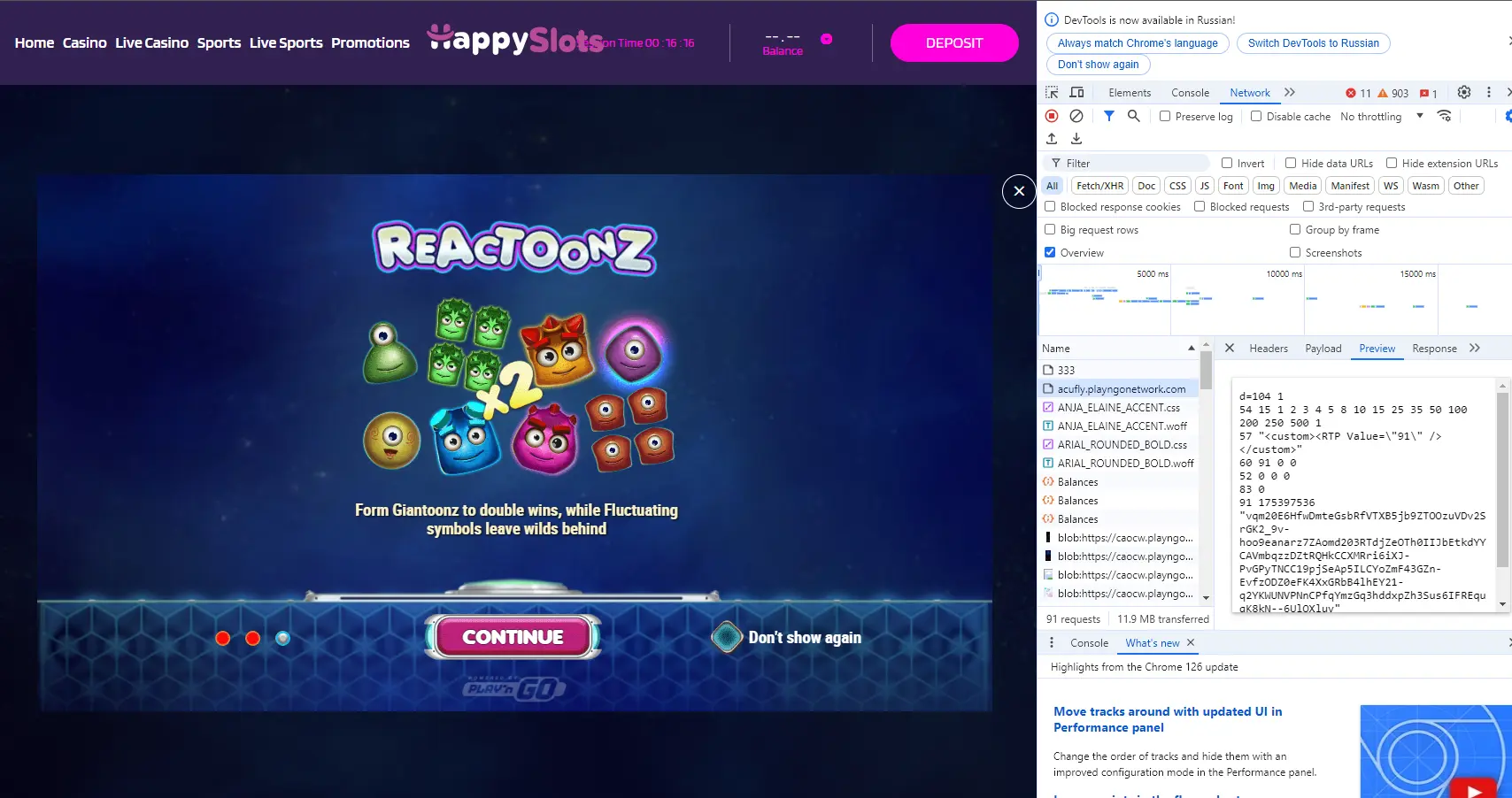
Task: Filter requests by Fetch/XHR
Action: tap(1100, 186)
